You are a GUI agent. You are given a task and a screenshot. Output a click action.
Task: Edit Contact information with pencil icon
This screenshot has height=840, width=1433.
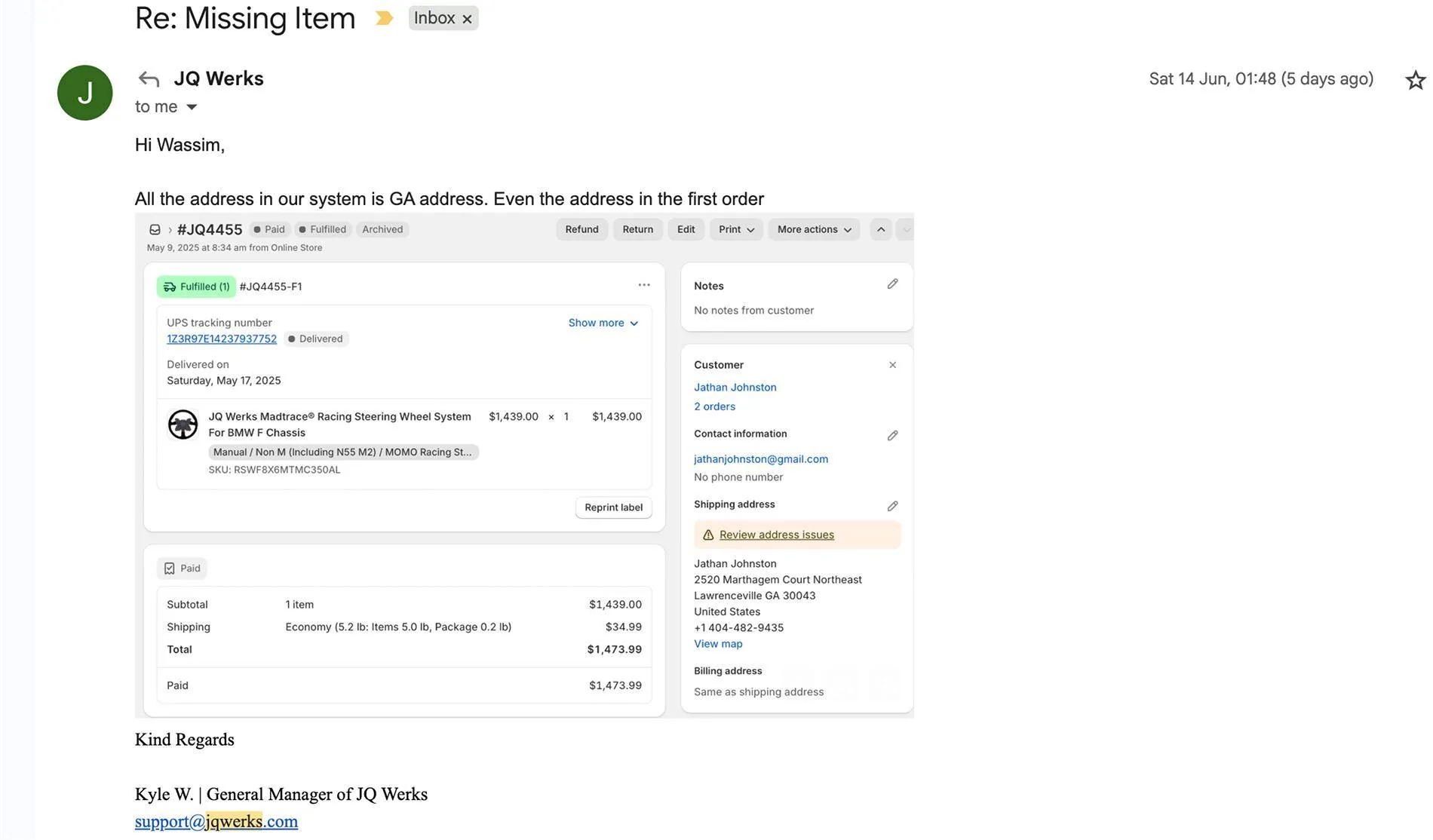(893, 436)
